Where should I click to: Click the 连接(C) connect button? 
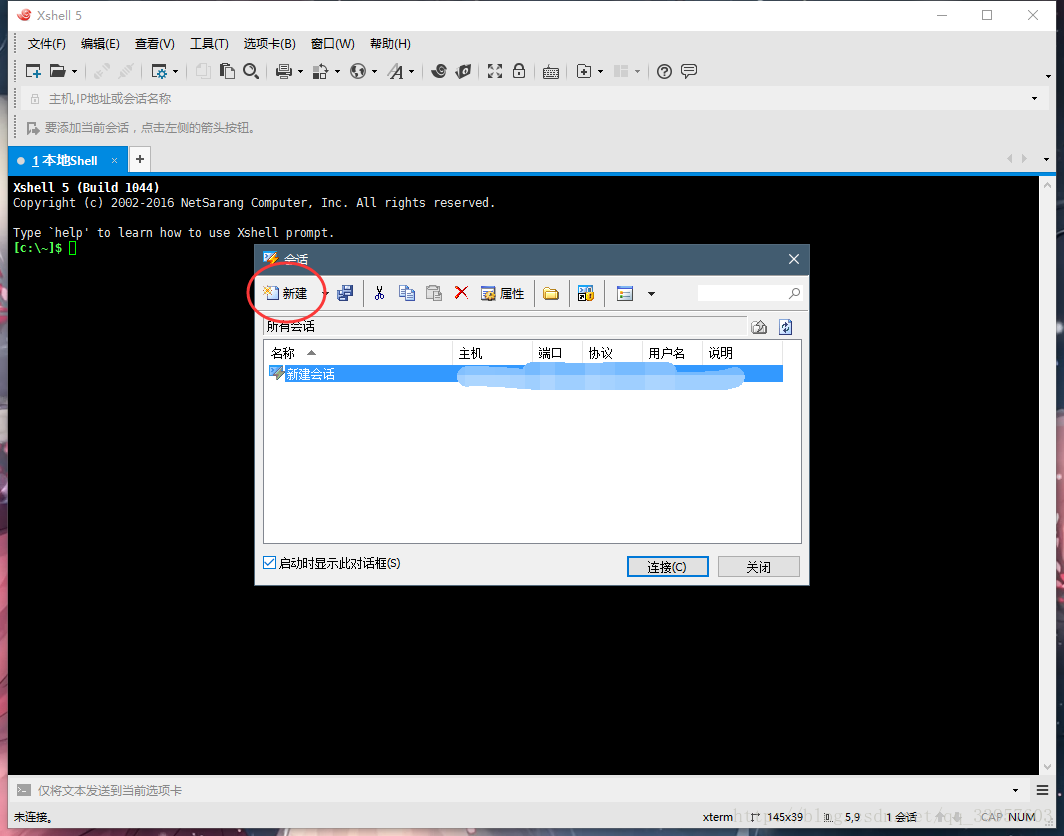coord(668,567)
